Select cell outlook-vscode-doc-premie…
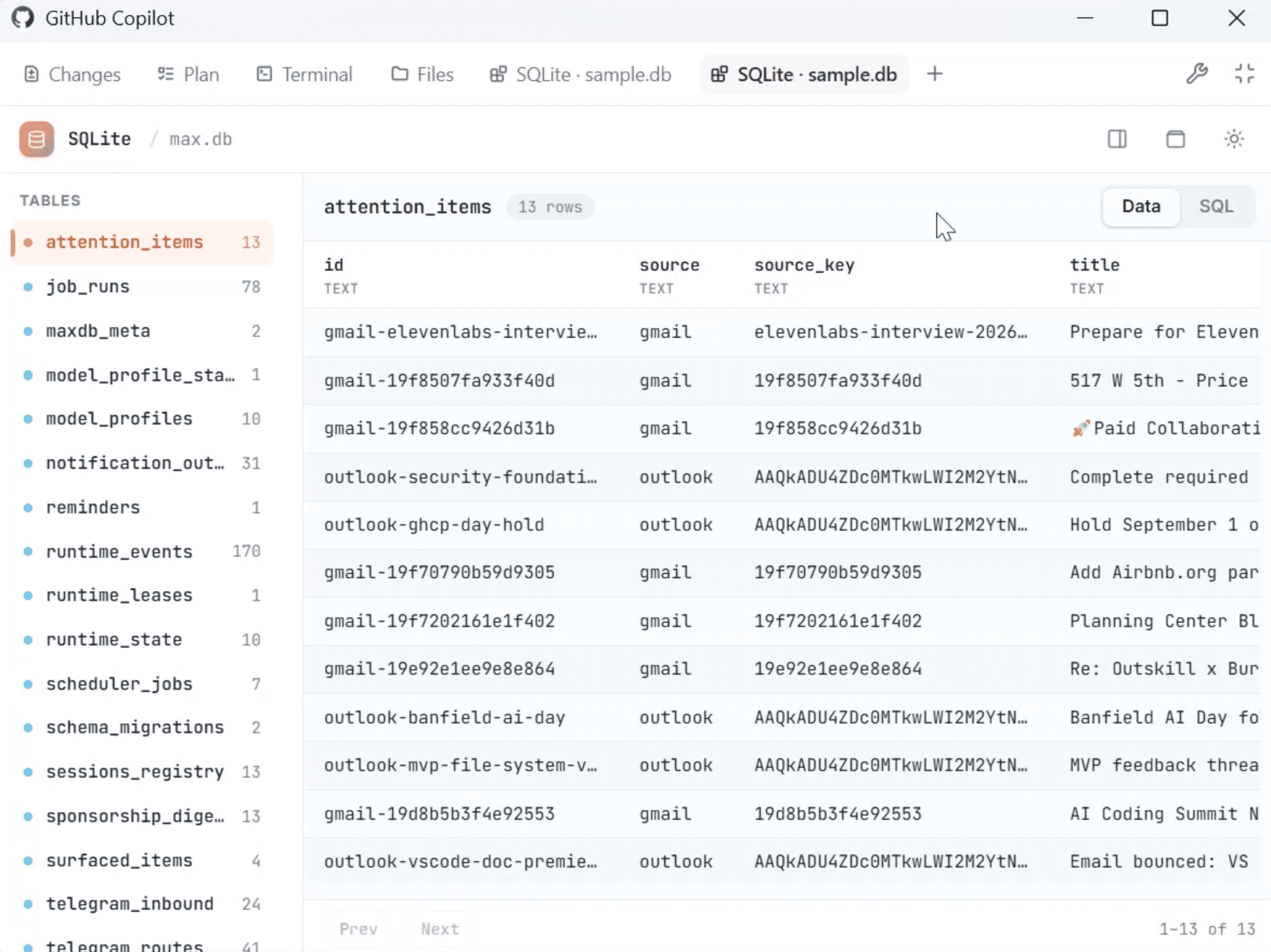Screen dimensions: 1271x952 click(x=461, y=861)
